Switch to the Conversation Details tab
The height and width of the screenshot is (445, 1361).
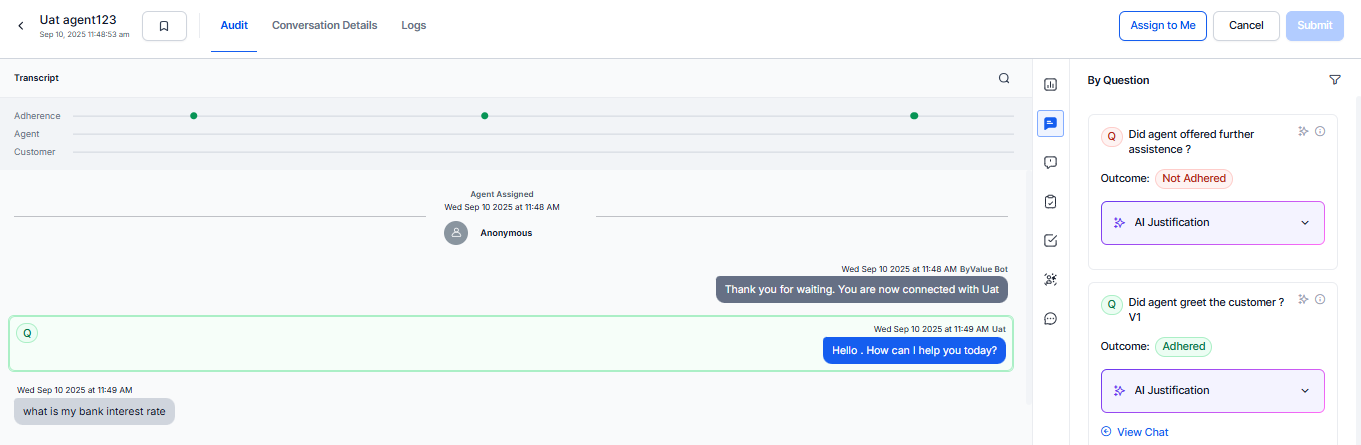coord(324,26)
